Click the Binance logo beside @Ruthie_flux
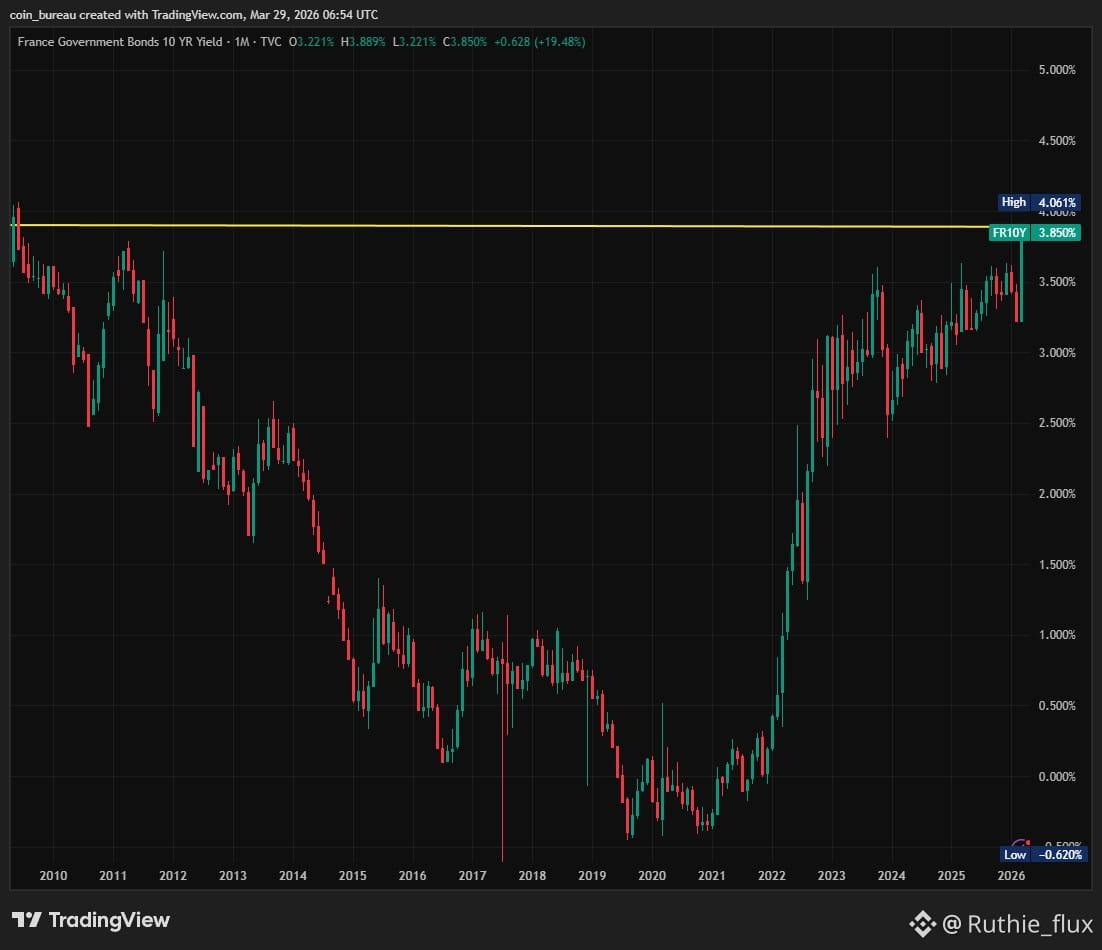This screenshot has height=950, width=1102. click(x=922, y=924)
